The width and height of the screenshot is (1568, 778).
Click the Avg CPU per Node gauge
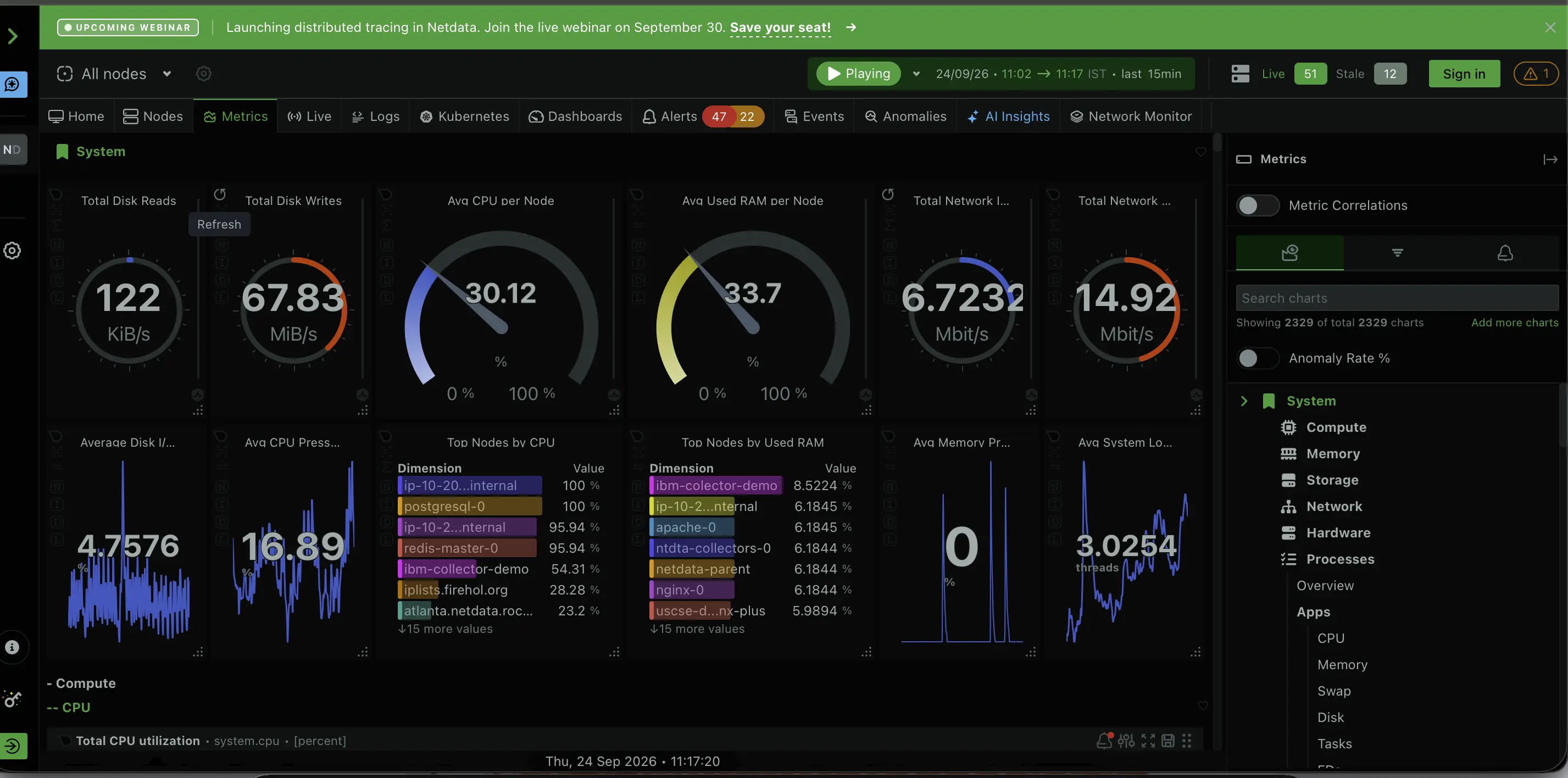[501, 308]
